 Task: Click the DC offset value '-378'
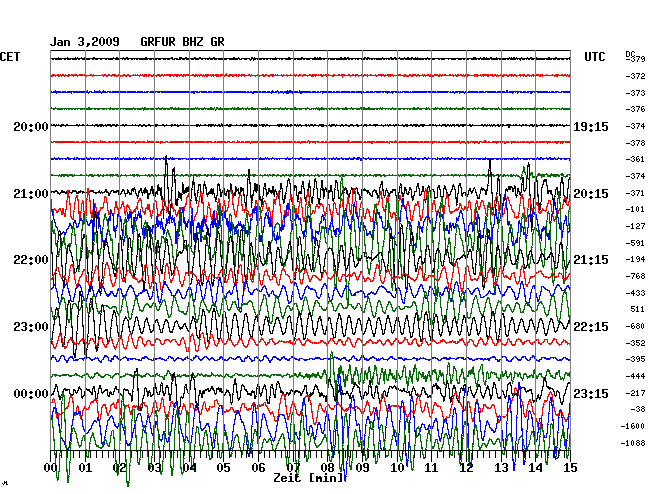[635, 143]
